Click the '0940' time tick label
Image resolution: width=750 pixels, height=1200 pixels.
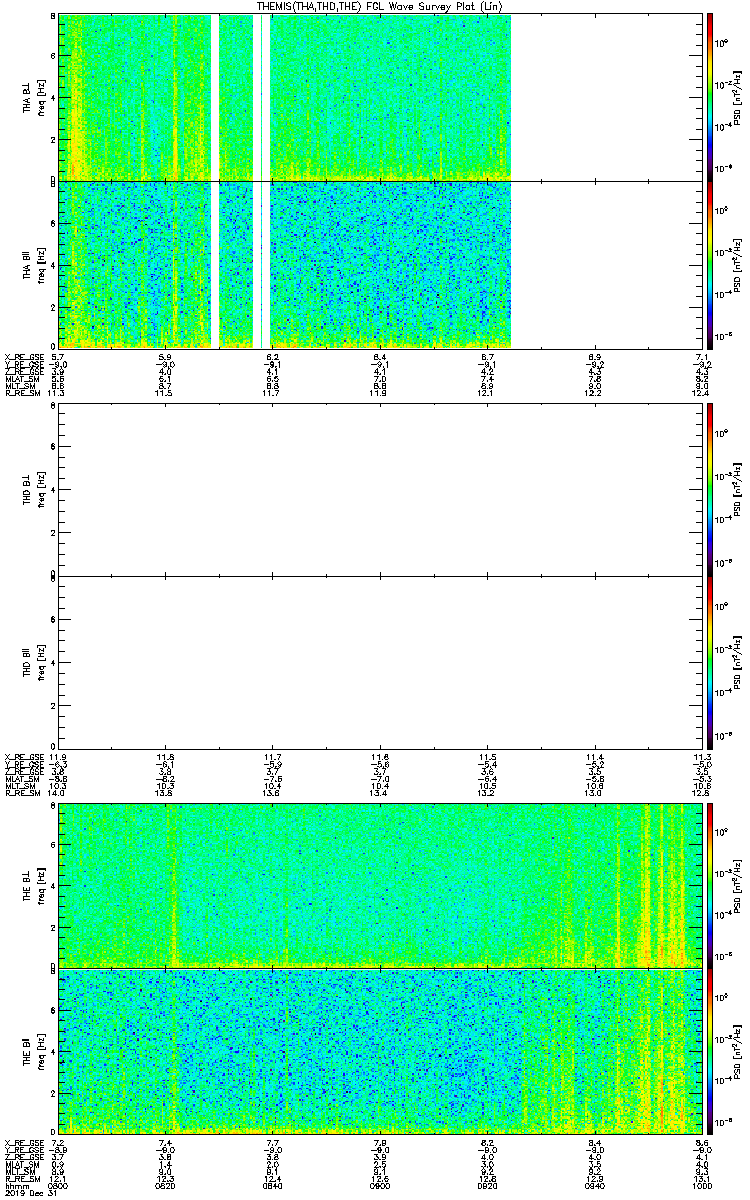[594, 1185]
